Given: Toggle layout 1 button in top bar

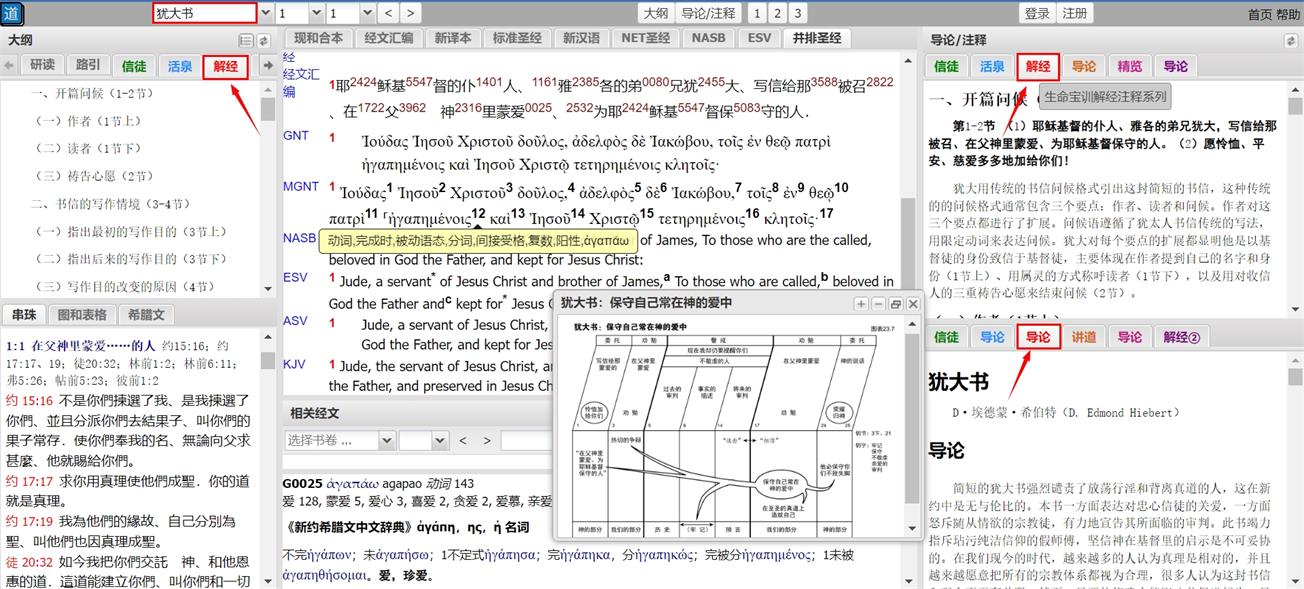Looking at the screenshot, I should tap(757, 13).
